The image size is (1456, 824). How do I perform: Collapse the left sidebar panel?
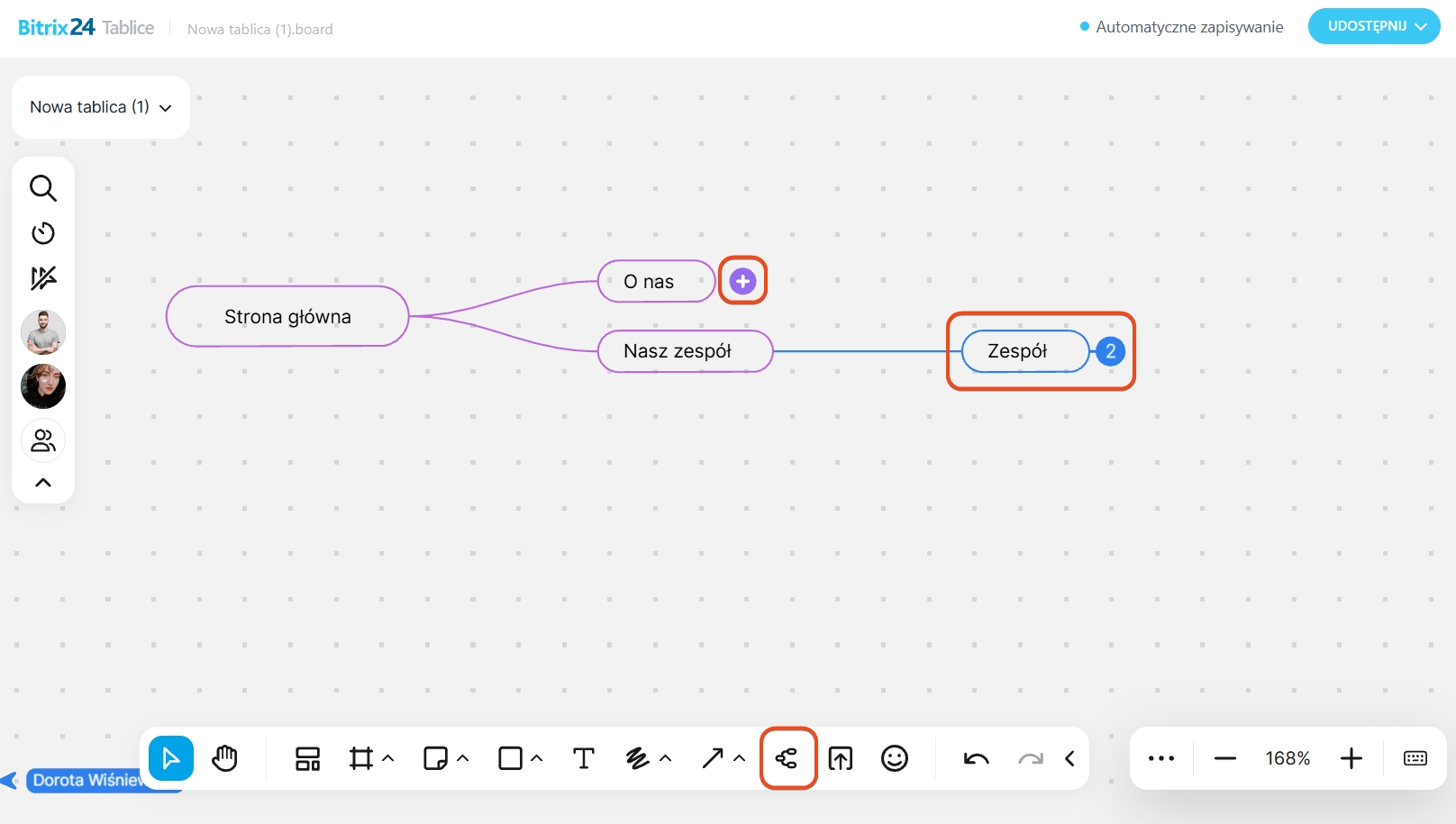pyautogui.click(x=43, y=483)
